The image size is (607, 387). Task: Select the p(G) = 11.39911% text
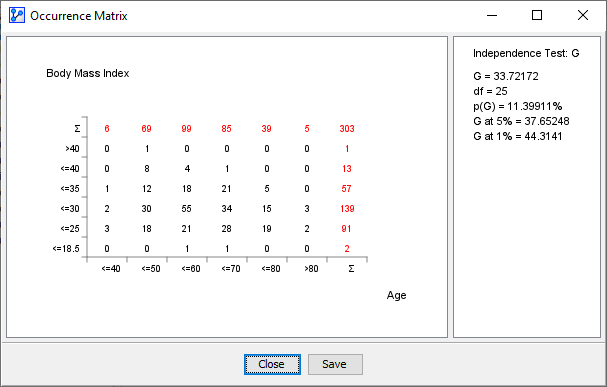(518, 106)
